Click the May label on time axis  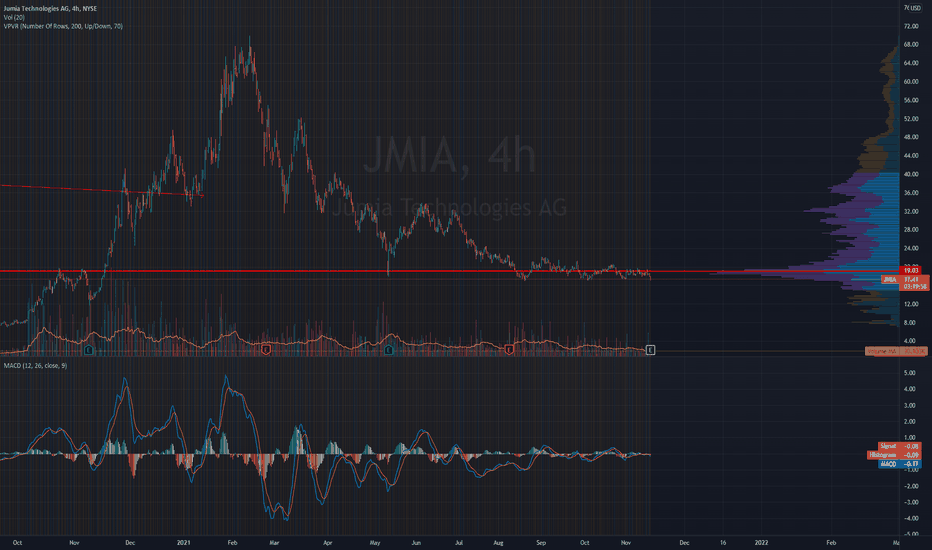pyautogui.click(x=374, y=542)
